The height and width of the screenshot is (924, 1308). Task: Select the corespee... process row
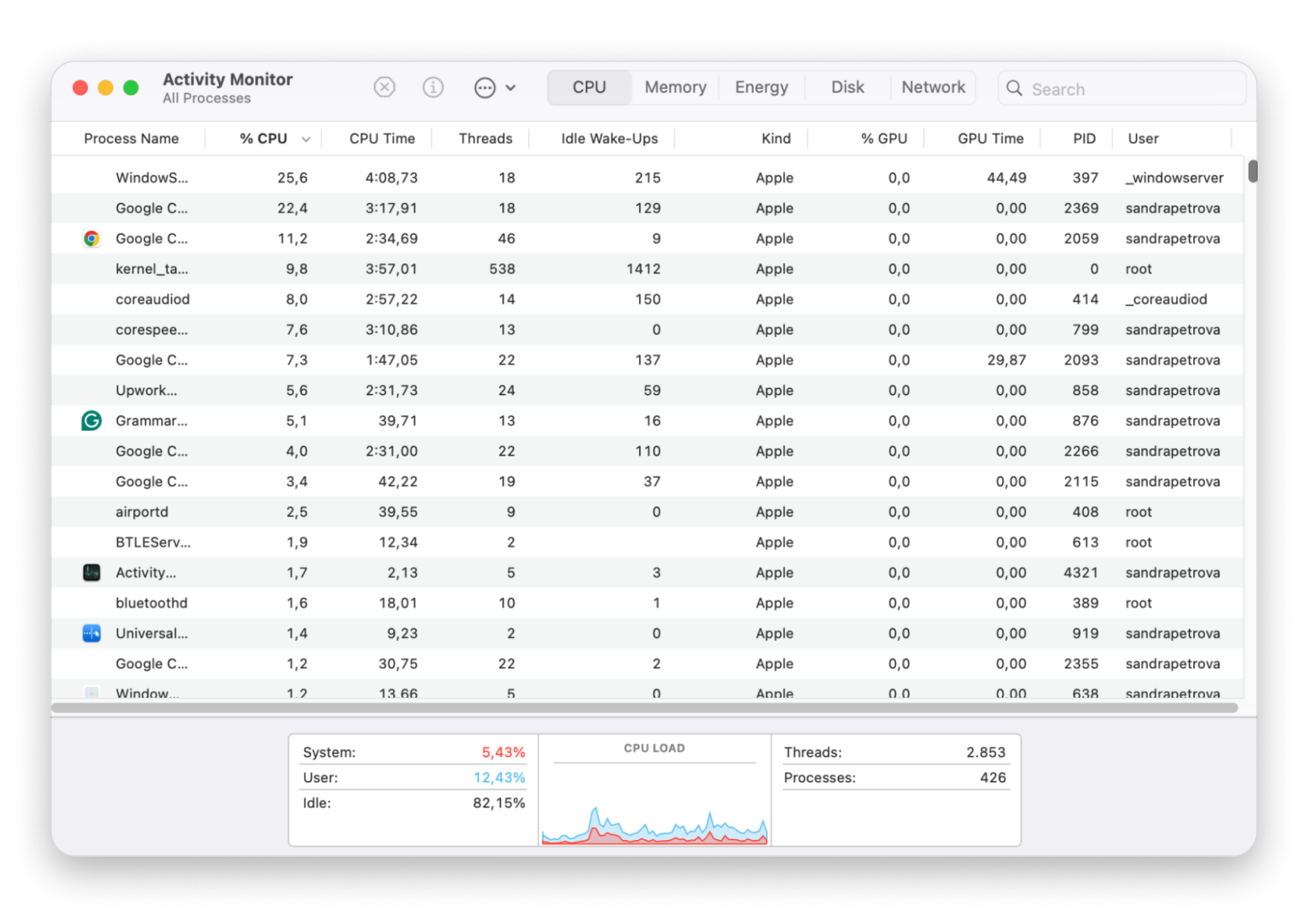(647, 330)
